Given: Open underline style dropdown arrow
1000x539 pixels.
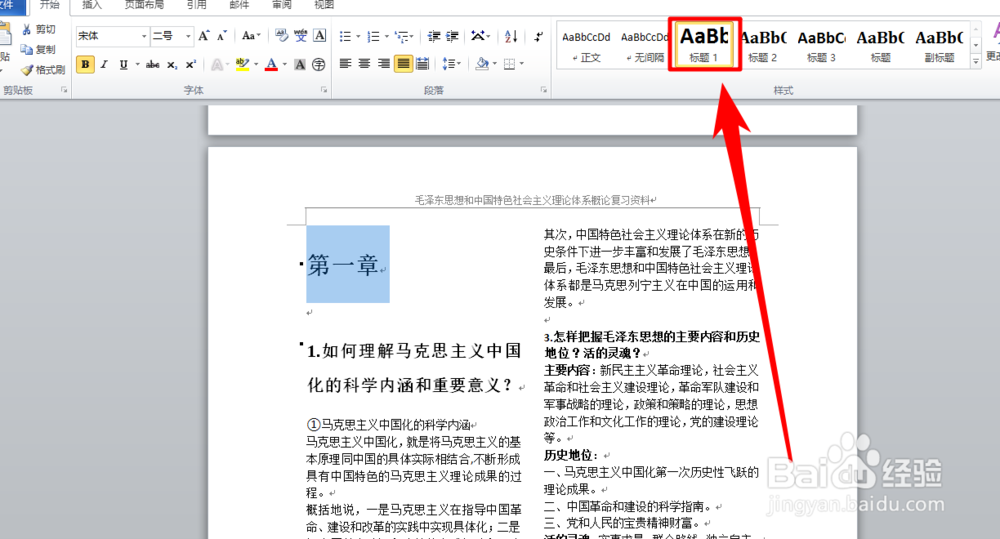Looking at the screenshot, I should (137, 64).
